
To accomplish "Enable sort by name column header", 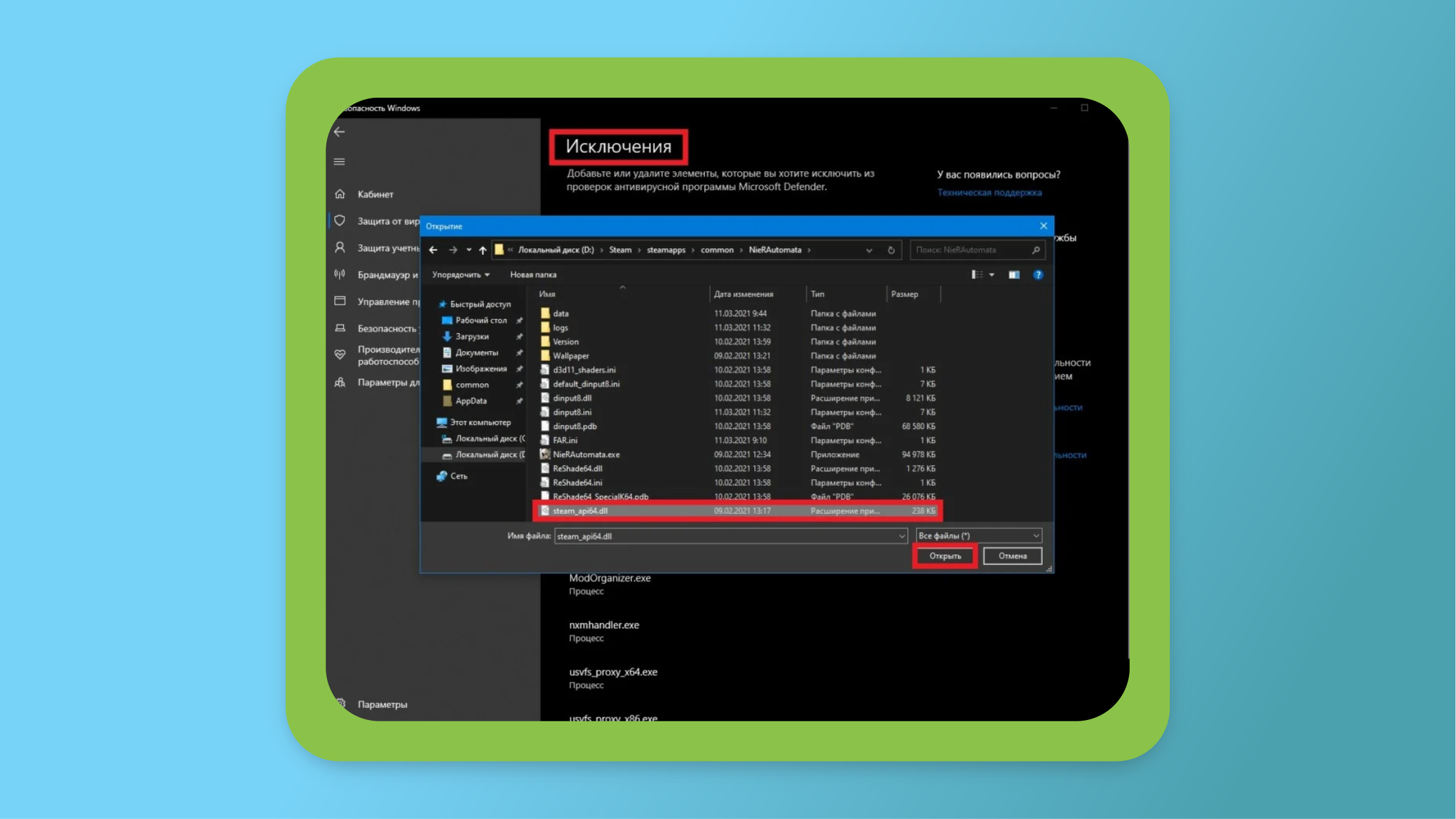I will pos(548,293).
